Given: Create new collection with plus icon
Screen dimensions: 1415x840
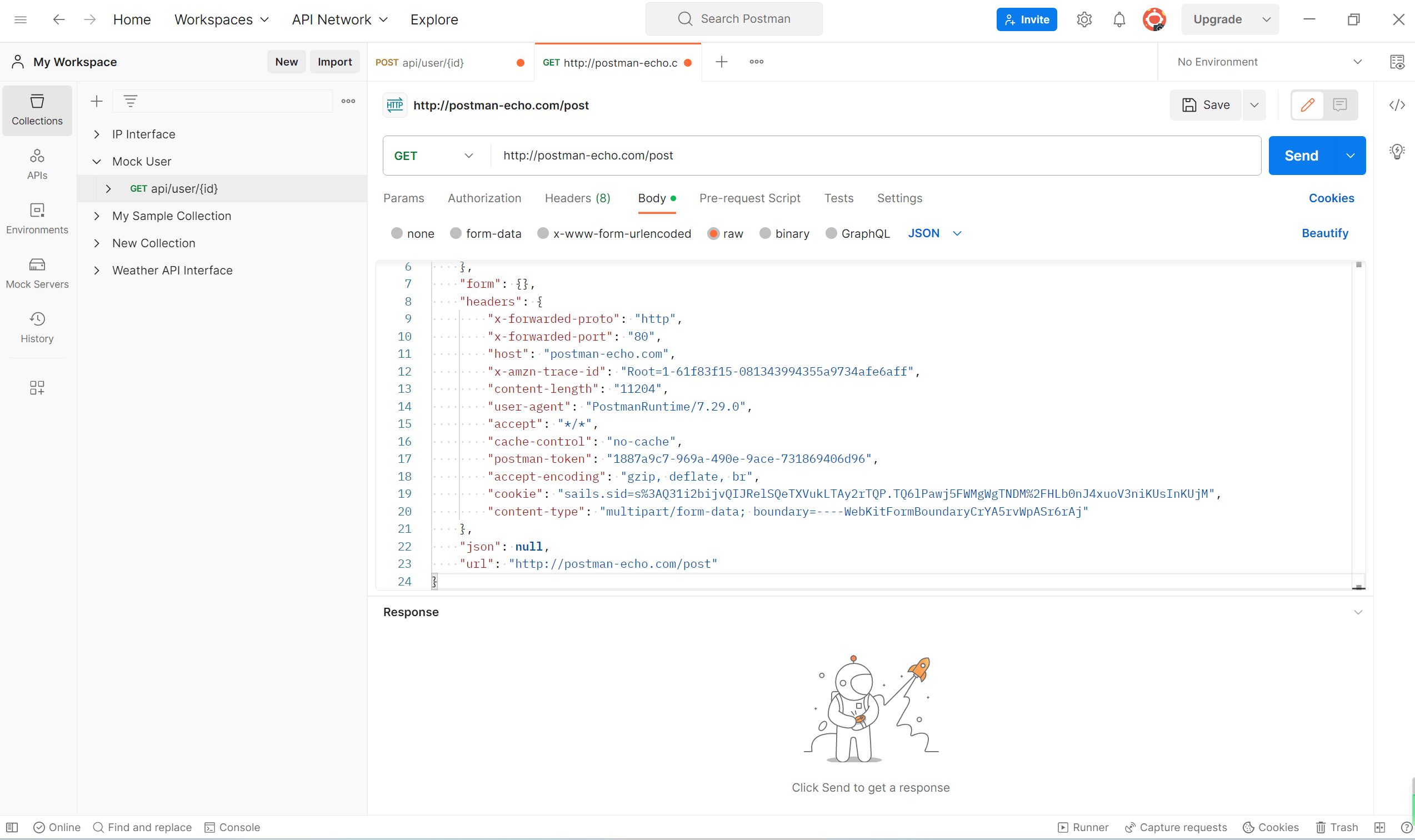Looking at the screenshot, I should click(x=97, y=101).
